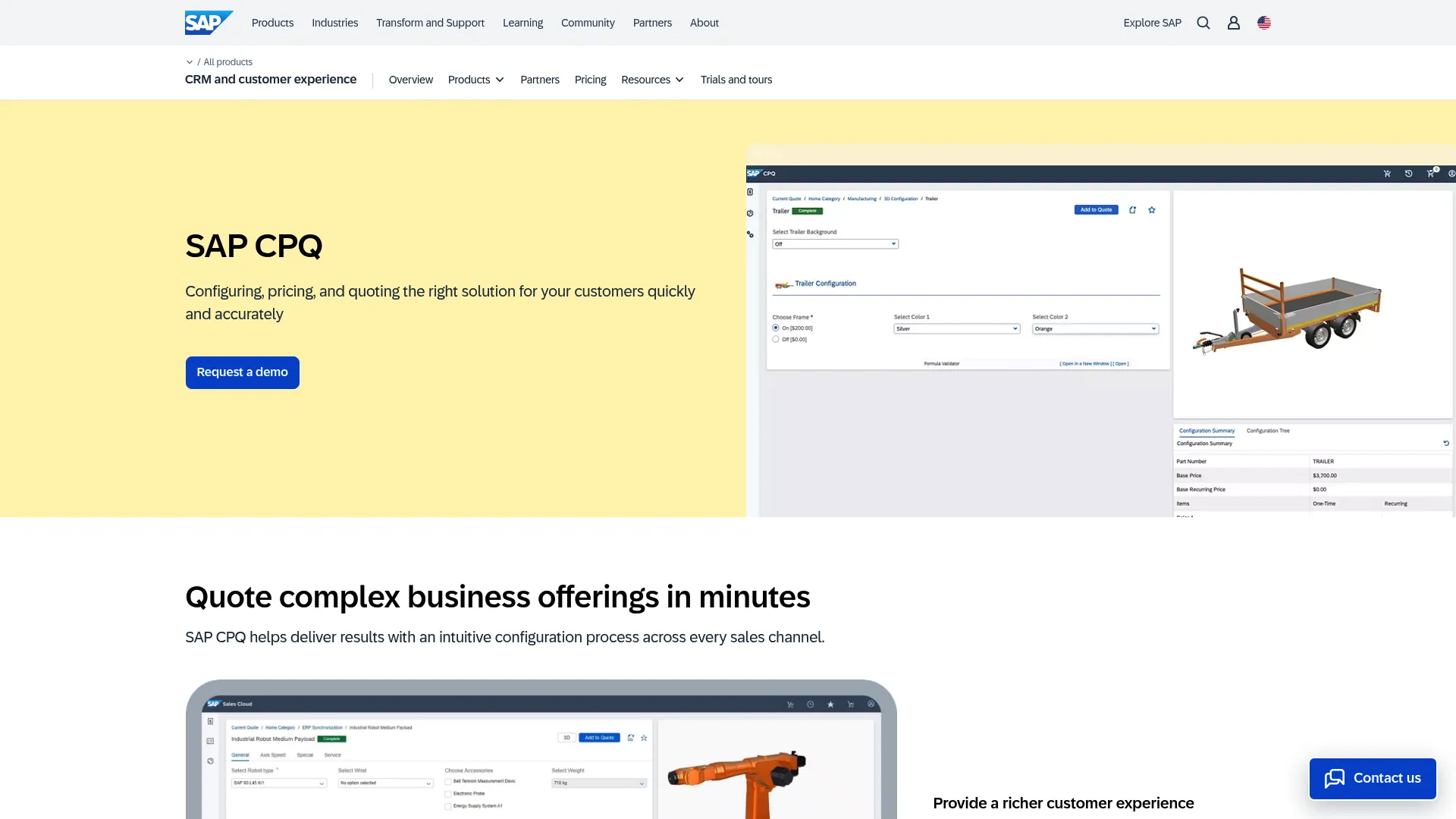This screenshot has height=819, width=1456.
Task: Expand the Resources dropdown in sub-navigation
Action: [x=653, y=80]
